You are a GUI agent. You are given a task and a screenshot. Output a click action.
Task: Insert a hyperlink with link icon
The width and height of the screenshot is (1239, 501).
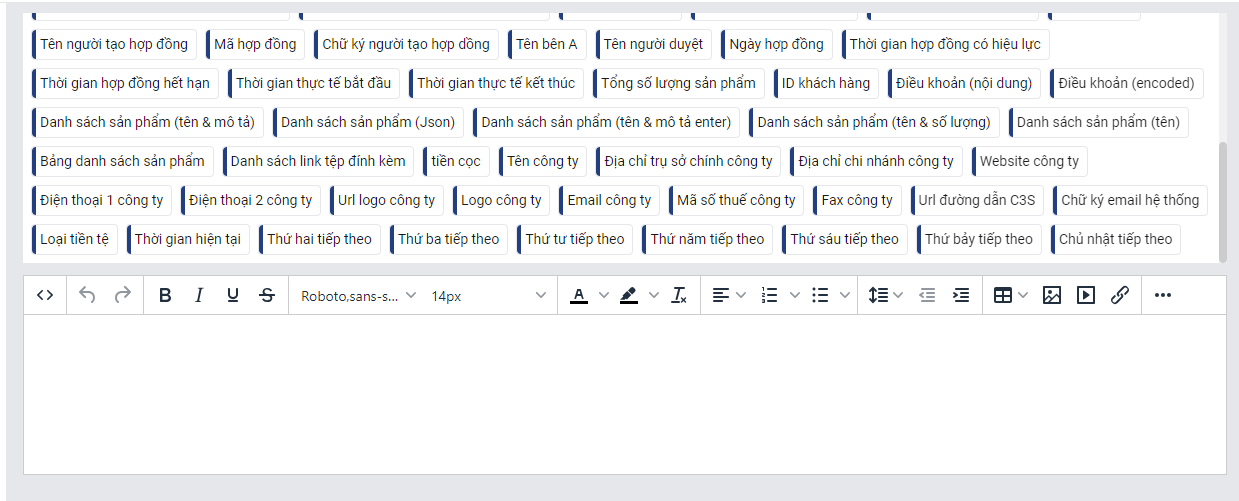1120,295
